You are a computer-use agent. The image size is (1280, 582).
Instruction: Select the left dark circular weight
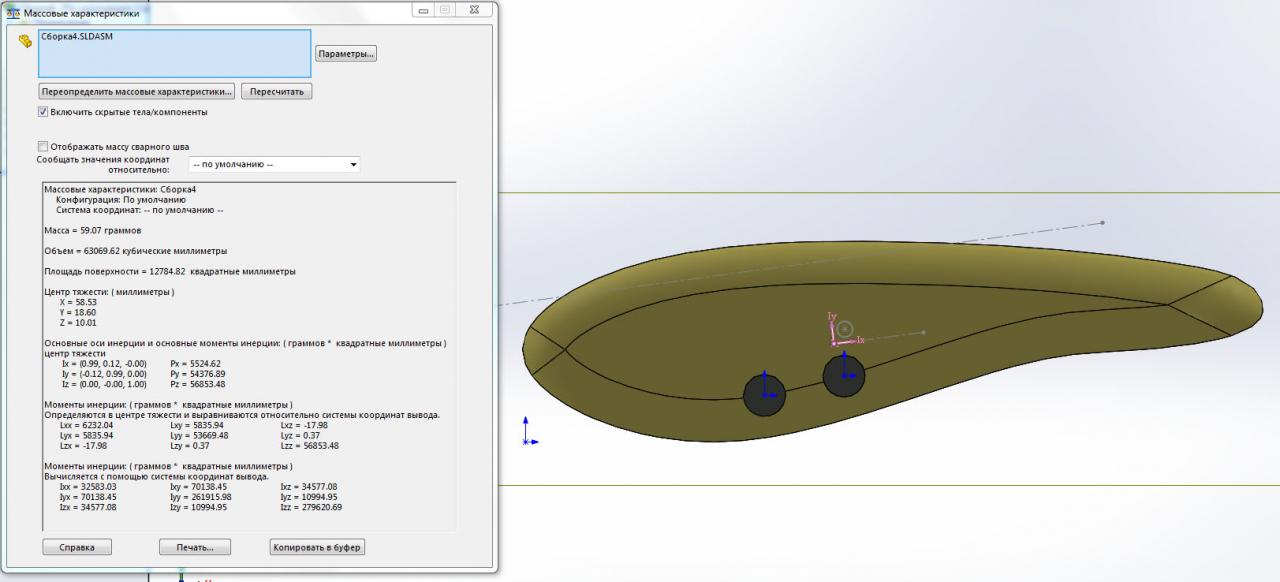coord(764,395)
